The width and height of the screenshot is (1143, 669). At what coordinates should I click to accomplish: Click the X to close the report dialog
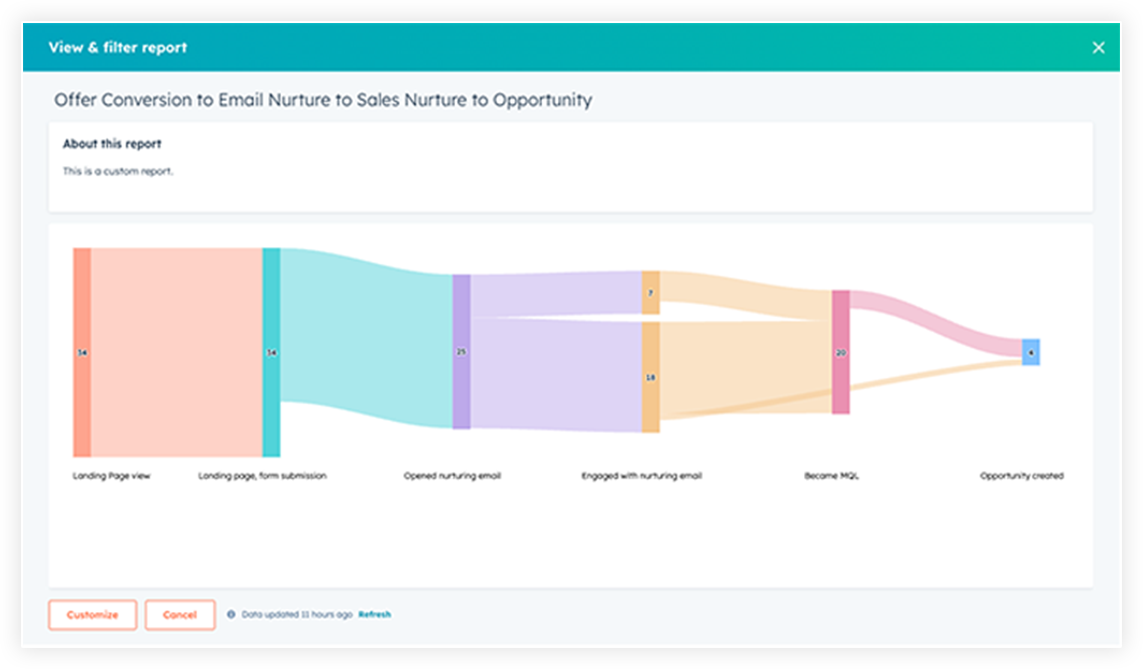coord(1098,47)
